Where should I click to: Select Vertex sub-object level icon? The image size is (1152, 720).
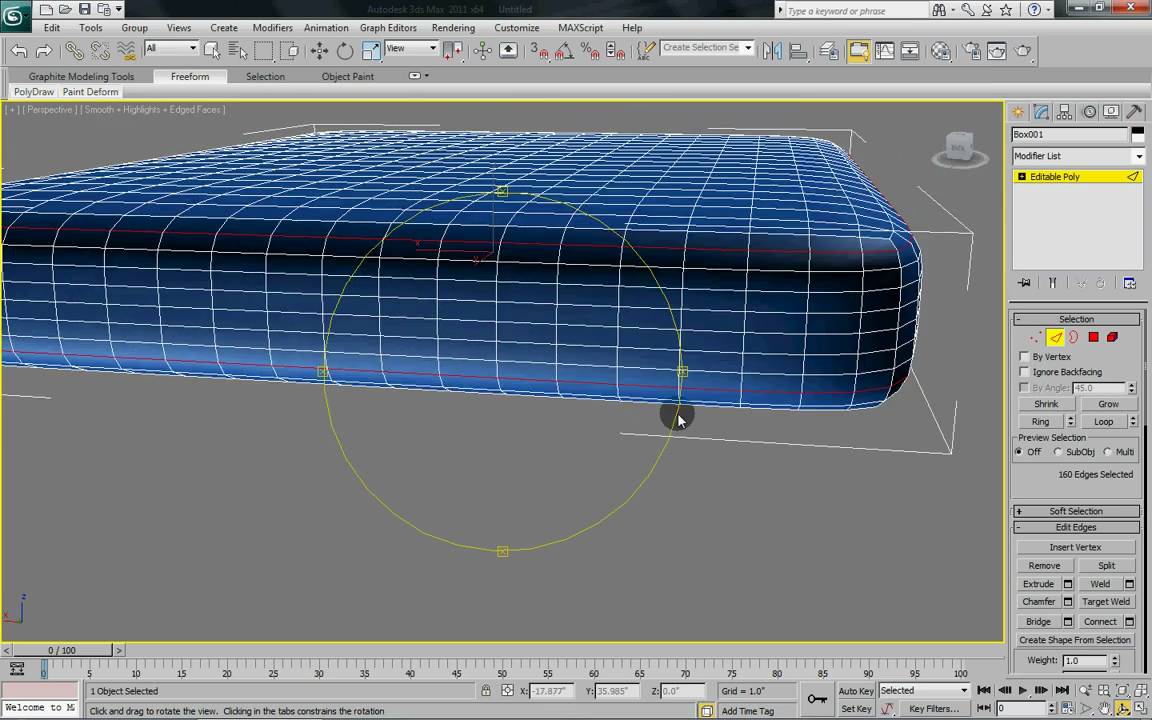pyautogui.click(x=1036, y=337)
